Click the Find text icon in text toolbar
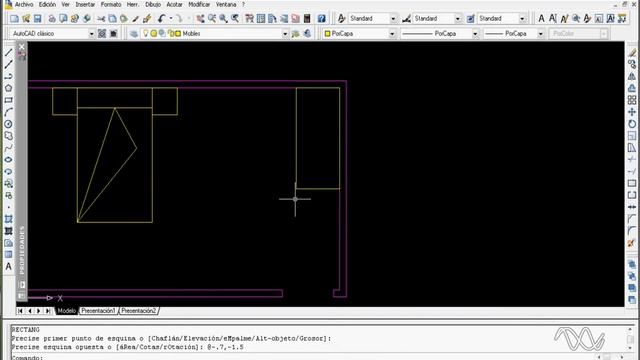Screen dimensions: 640x360 (x=576, y=18)
